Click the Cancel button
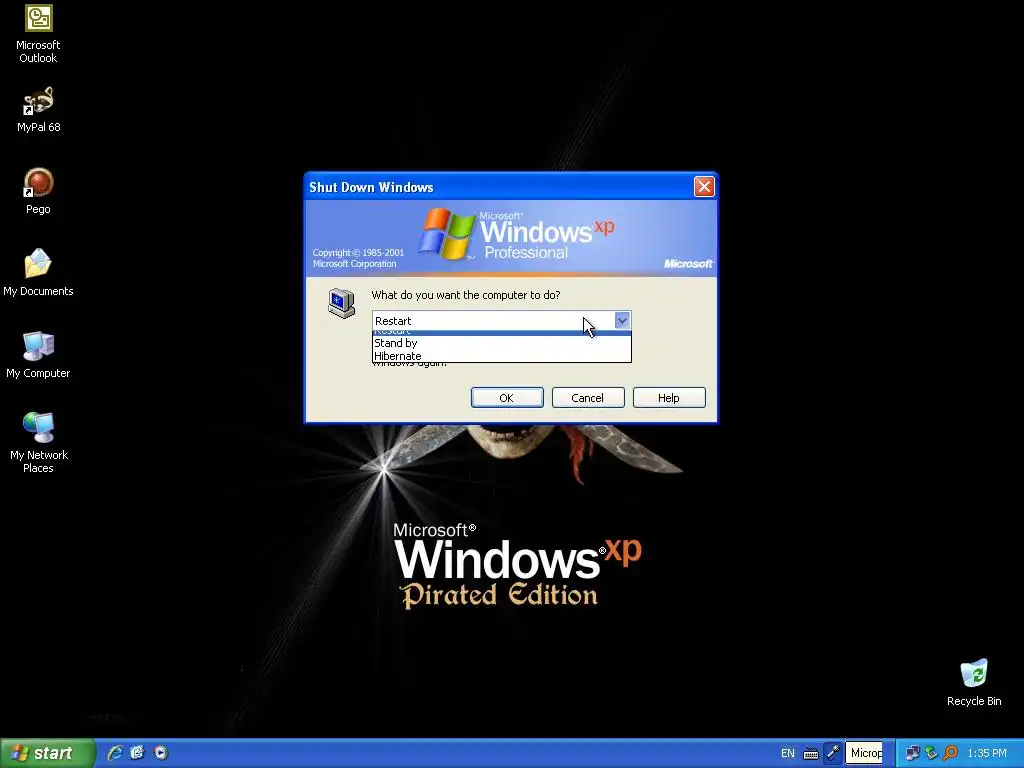 tap(588, 398)
